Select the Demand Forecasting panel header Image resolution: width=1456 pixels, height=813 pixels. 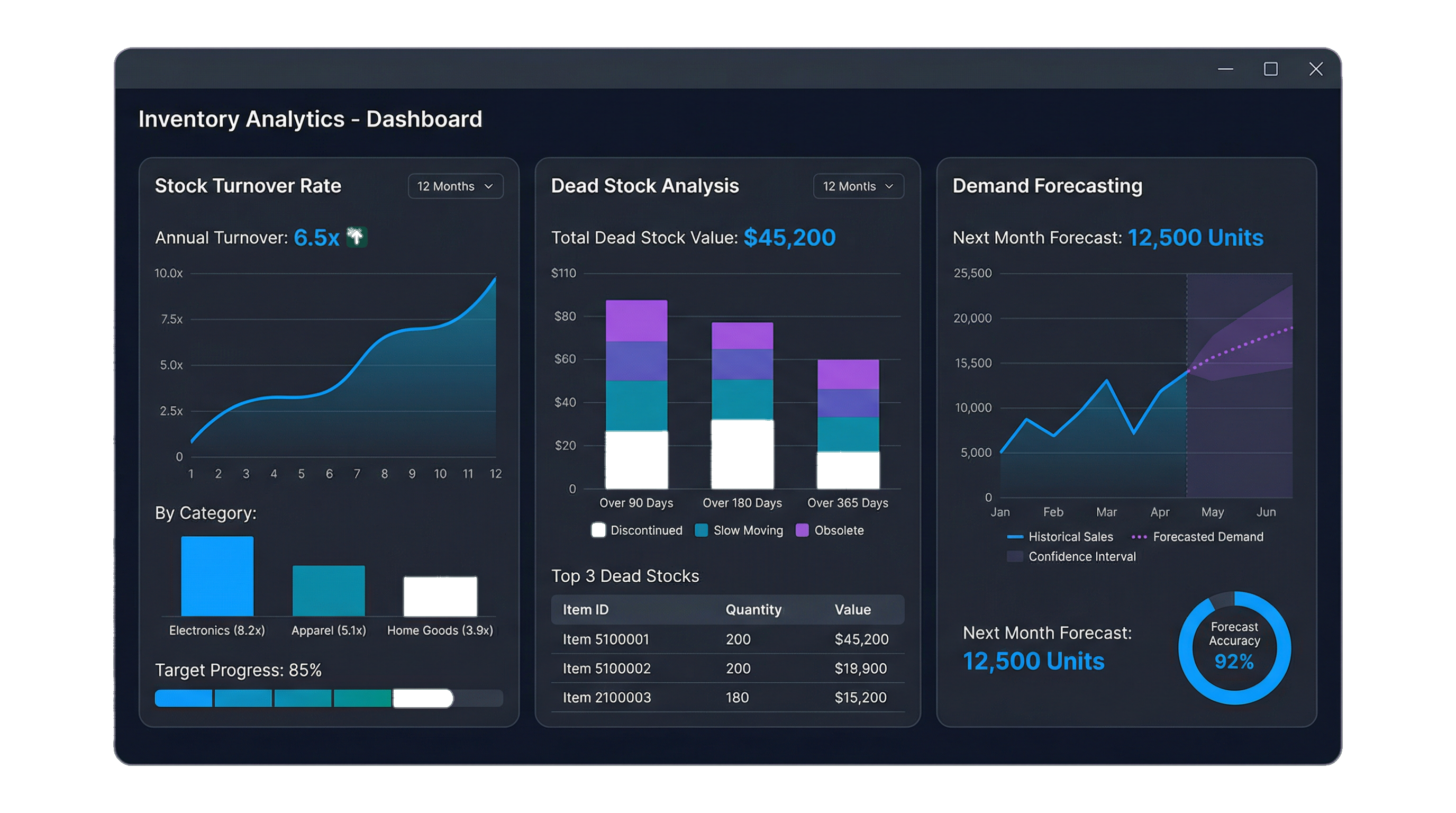(1047, 185)
